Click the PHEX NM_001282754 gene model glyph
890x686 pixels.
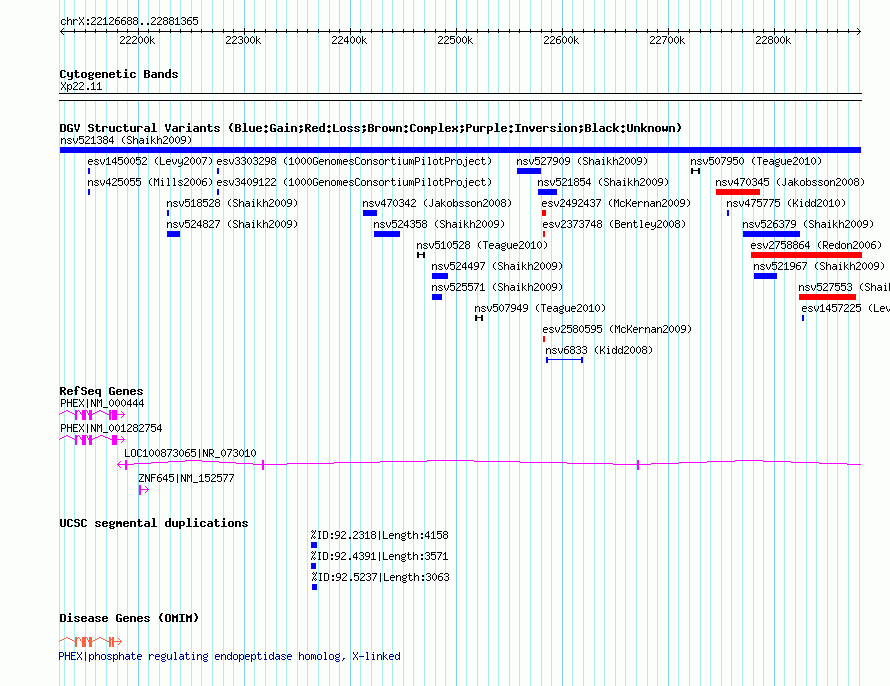click(92, 440)
